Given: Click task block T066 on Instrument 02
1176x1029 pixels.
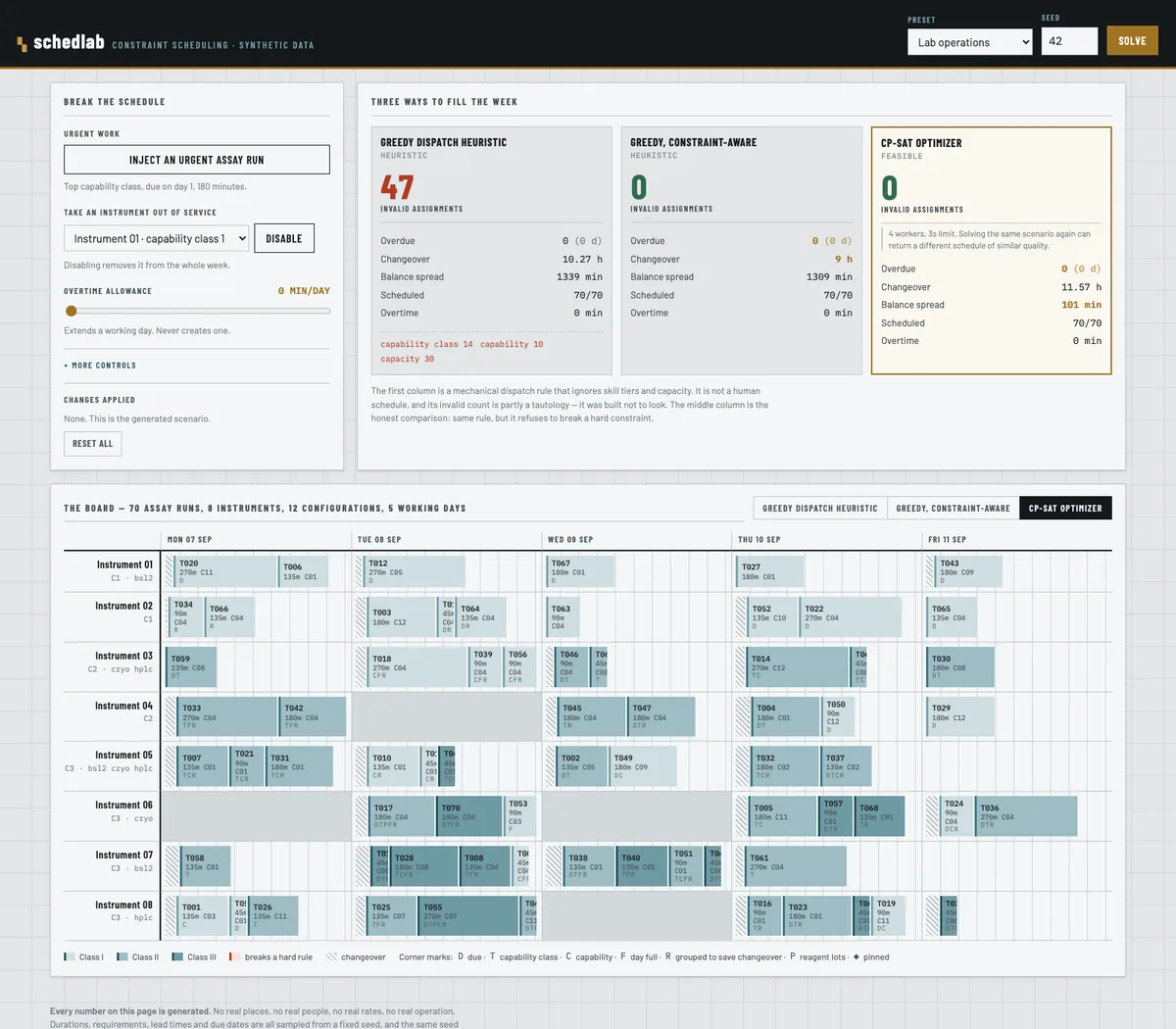Looking at the screenshot, I should (230, 616).
